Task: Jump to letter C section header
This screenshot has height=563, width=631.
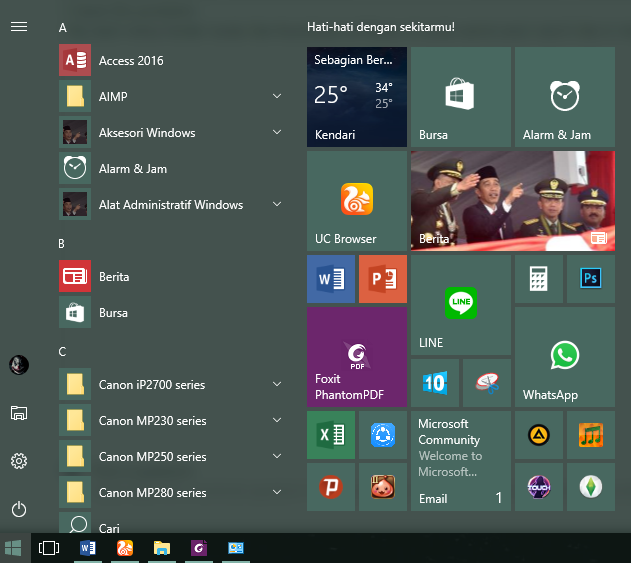Action: pos(62,352)
